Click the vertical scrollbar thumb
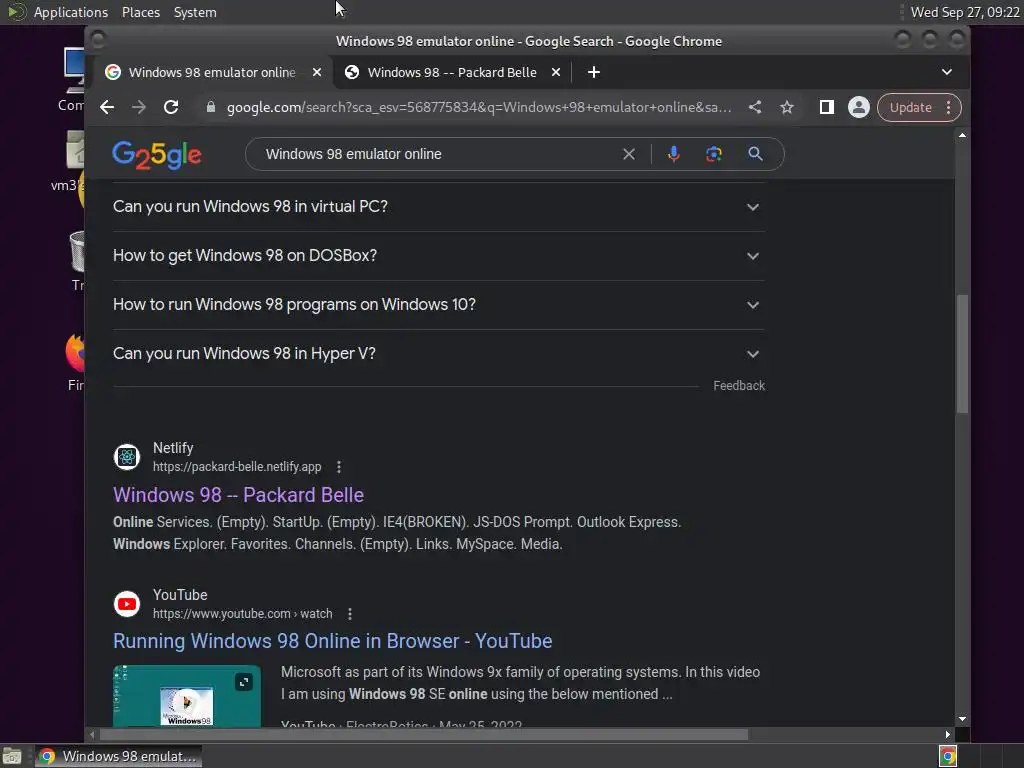 tap(962, 354)
